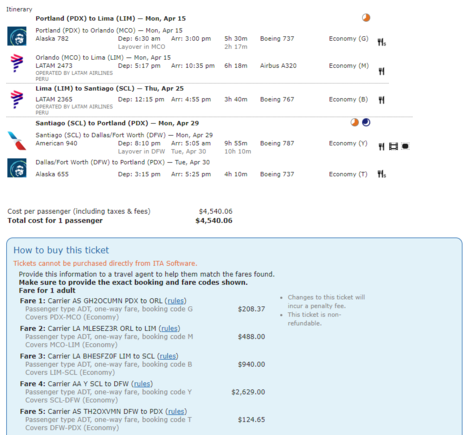The width and height of the screenshot is (472, 435).
Task: Click the power outlet icon for American 940
Action: click(x=405, y=146)
